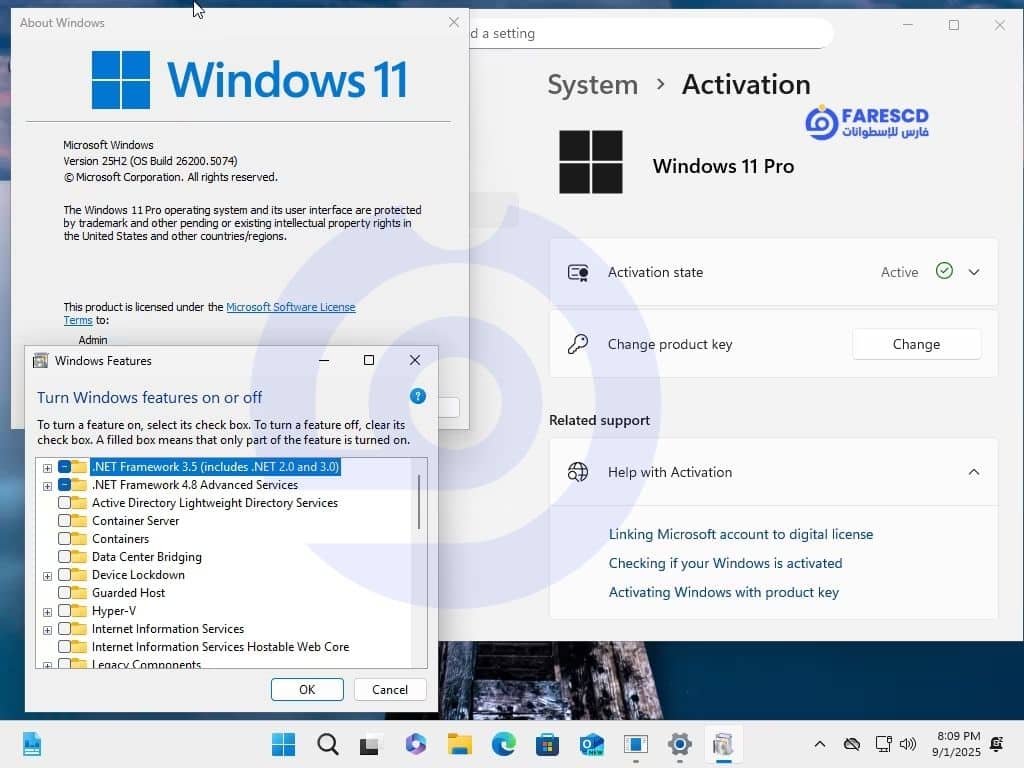
Task: Toggle .NET Framework 3.5 checkbox
Action: tap(64, 466)
